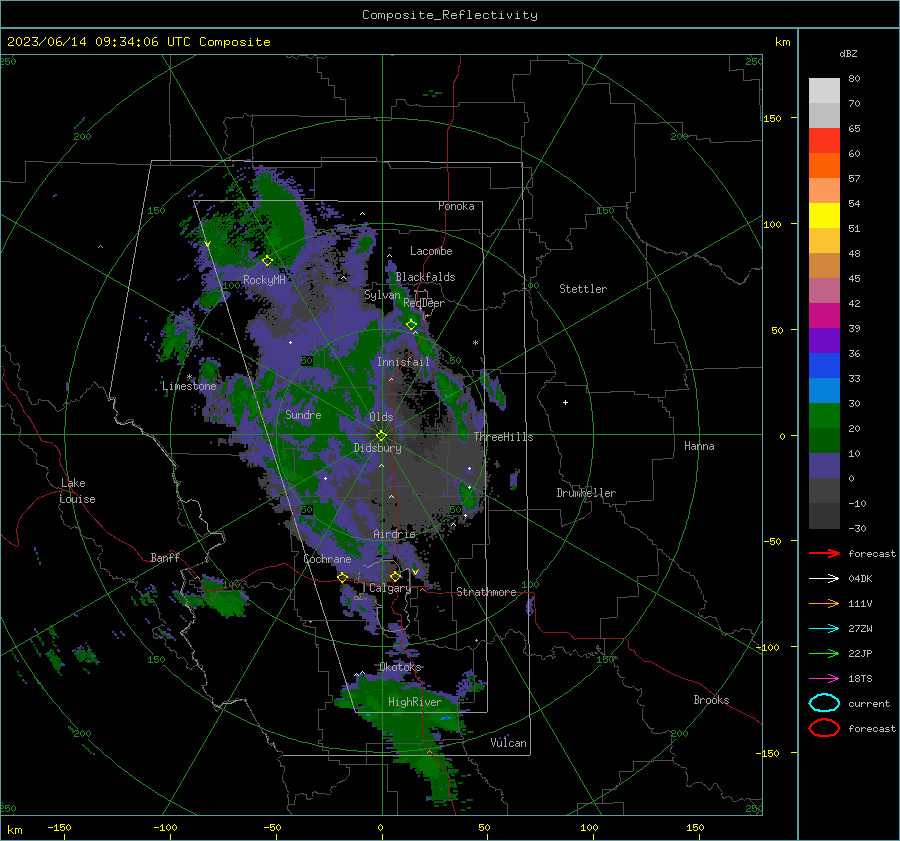Click the Composite_Reflectivity title

click(x=450, y=15)
